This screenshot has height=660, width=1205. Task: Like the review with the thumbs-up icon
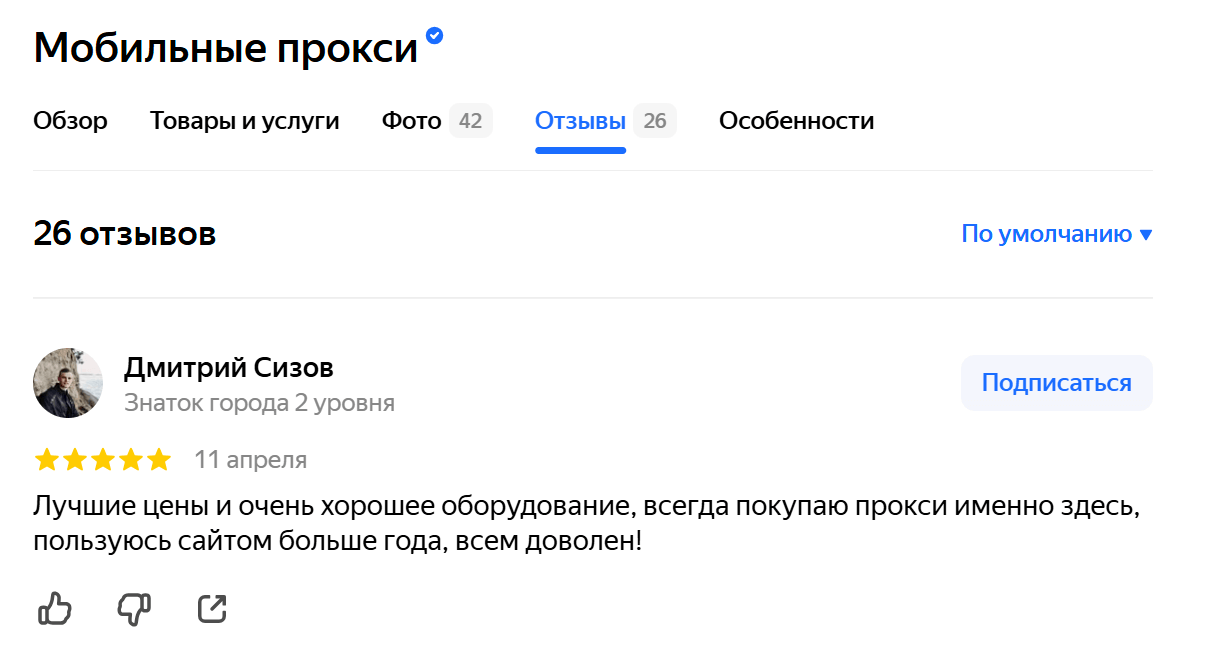[55, 608]
